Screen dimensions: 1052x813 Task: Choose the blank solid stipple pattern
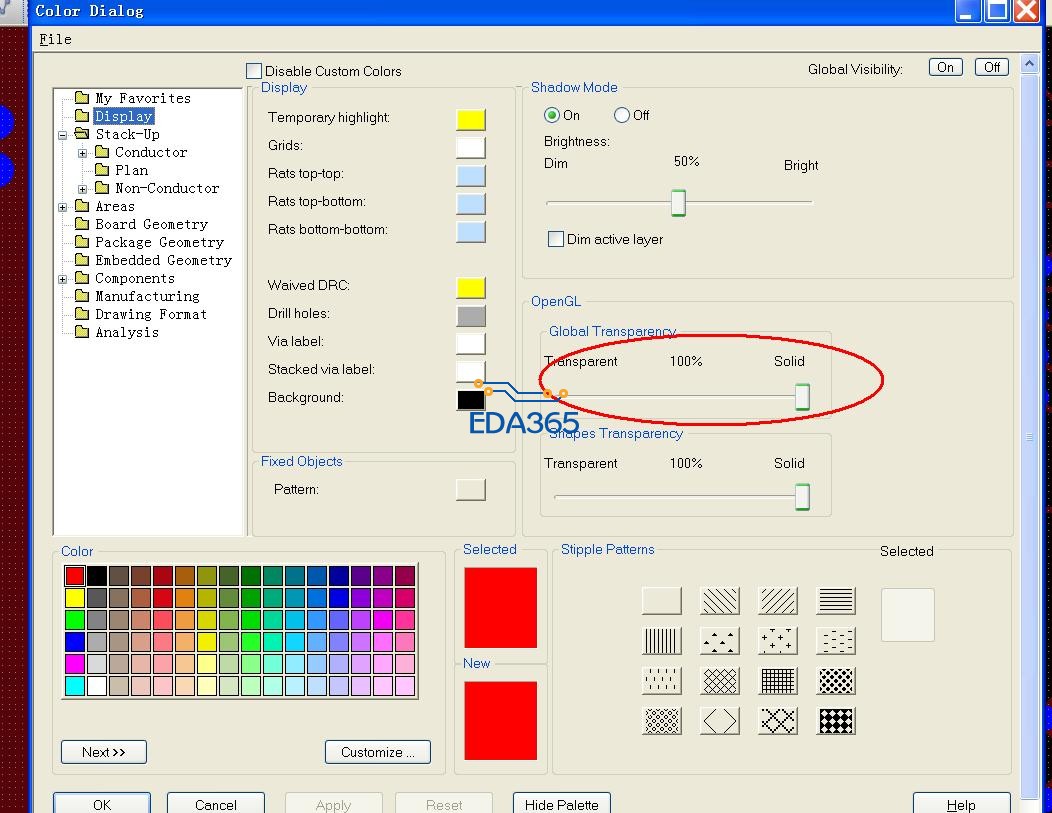tap(661, 600)
